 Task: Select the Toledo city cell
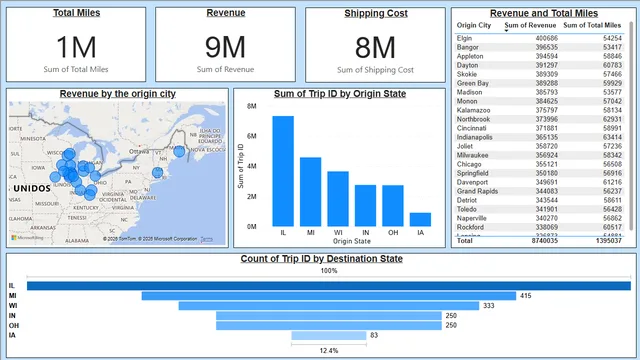click(x=467, y=209)
